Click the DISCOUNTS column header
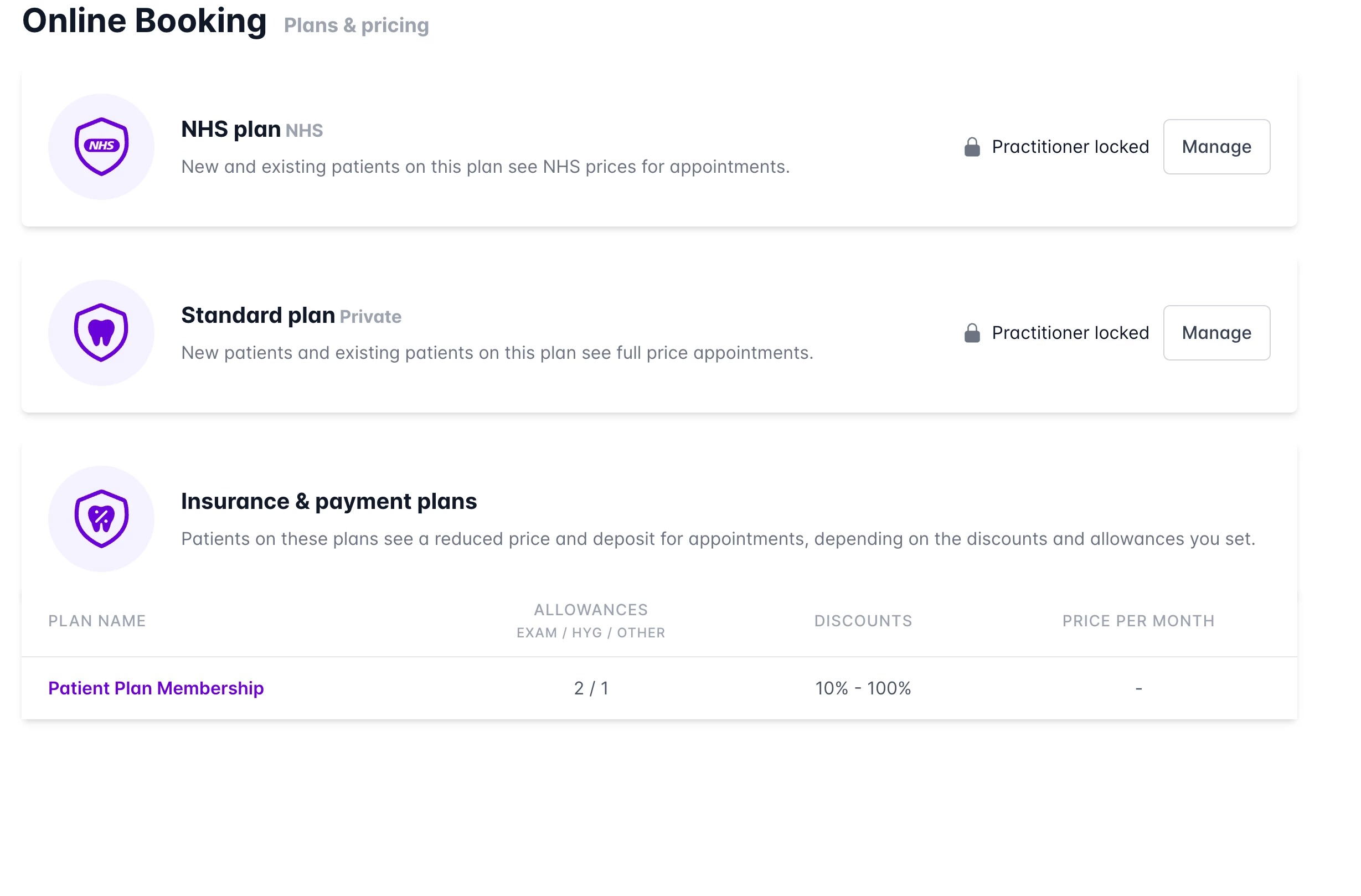 tap(863, 621)
